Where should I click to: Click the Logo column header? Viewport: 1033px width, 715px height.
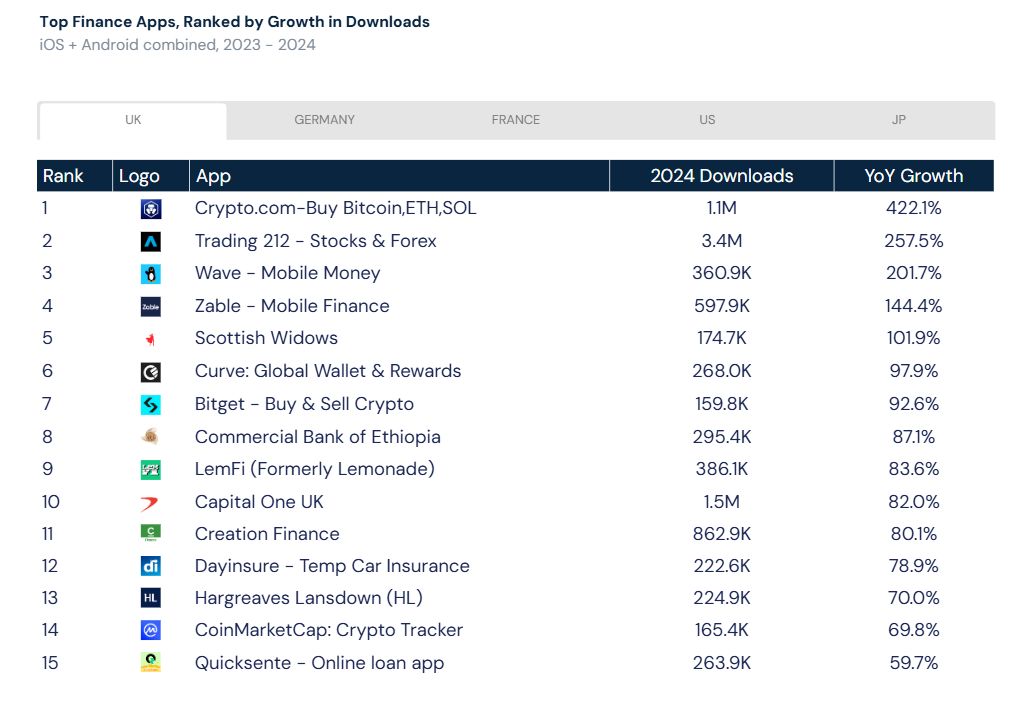151,176
